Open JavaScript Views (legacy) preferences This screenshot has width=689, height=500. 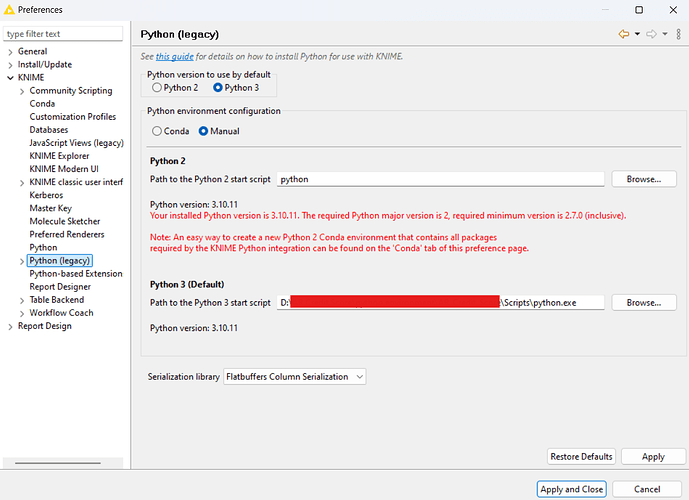point(76,143)
